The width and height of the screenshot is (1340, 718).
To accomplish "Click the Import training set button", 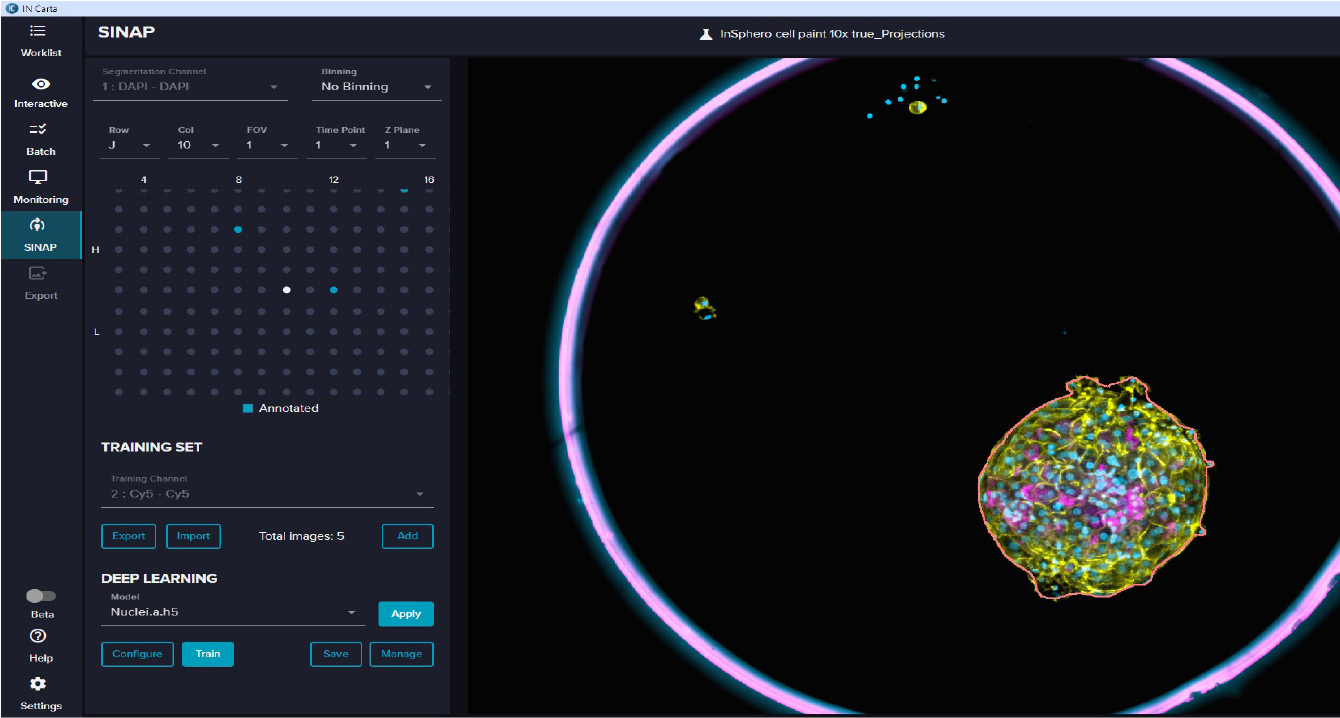I will (x=193, y=536).
